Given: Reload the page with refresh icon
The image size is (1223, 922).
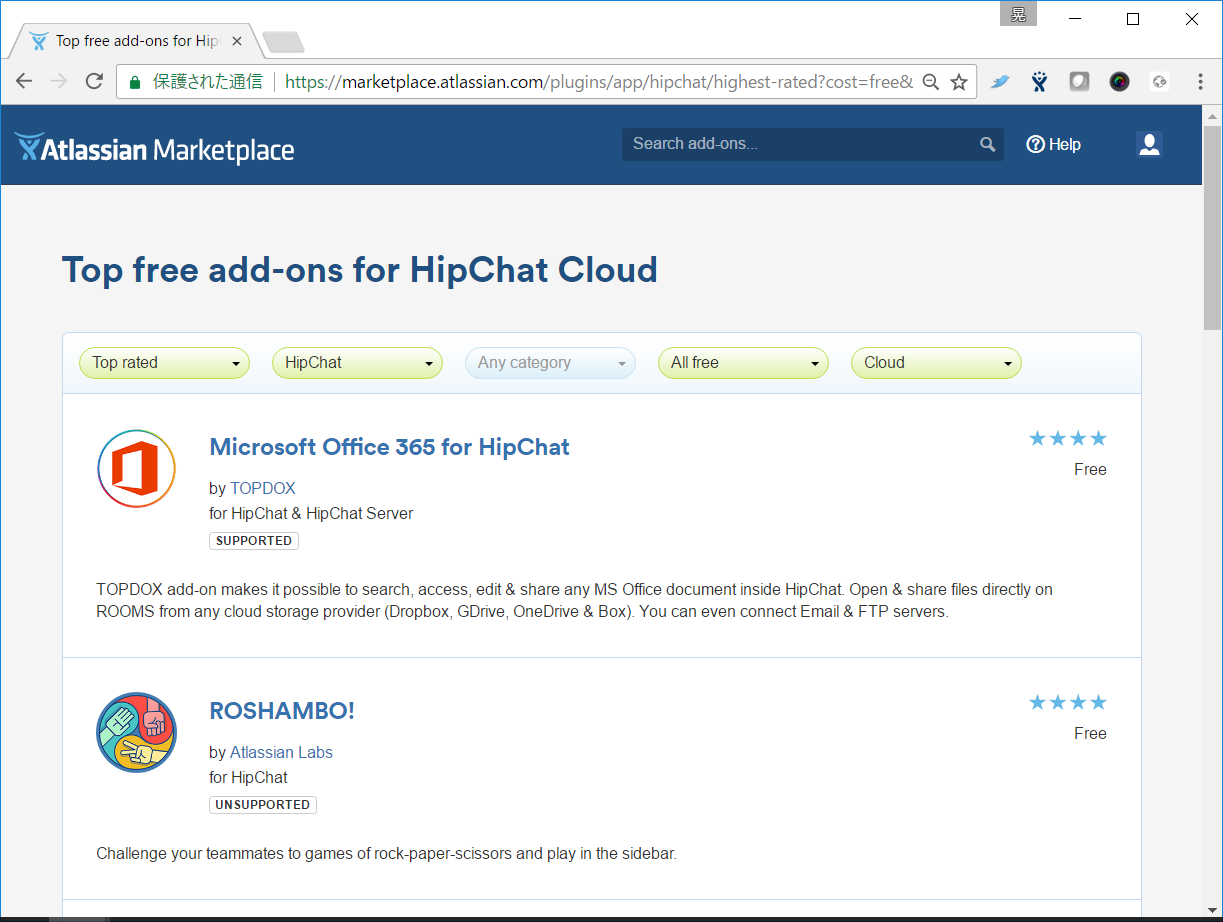Looking at the screenshot, I should [x=94, y=82].
